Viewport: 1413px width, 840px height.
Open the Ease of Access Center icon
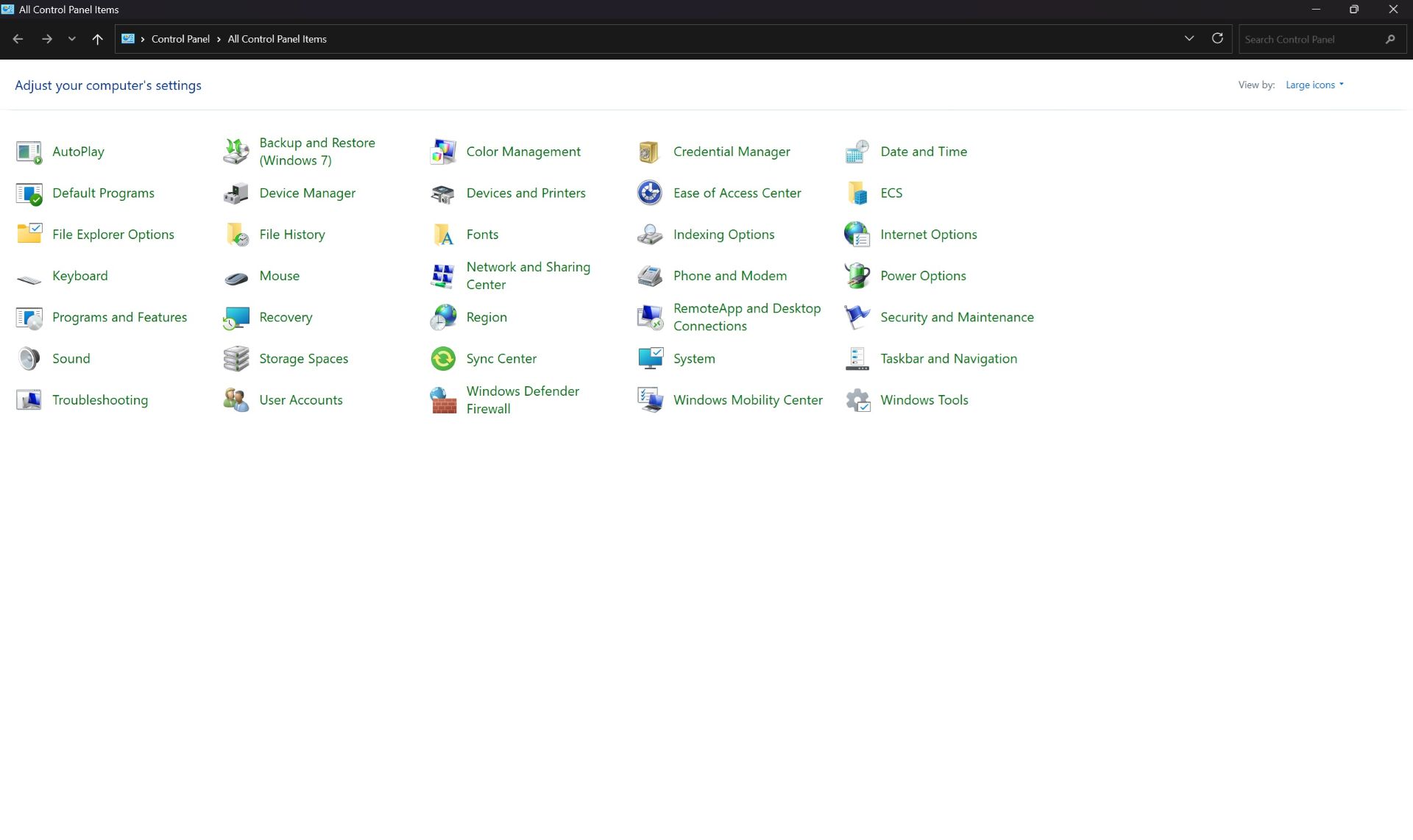[x=650, y=193]
